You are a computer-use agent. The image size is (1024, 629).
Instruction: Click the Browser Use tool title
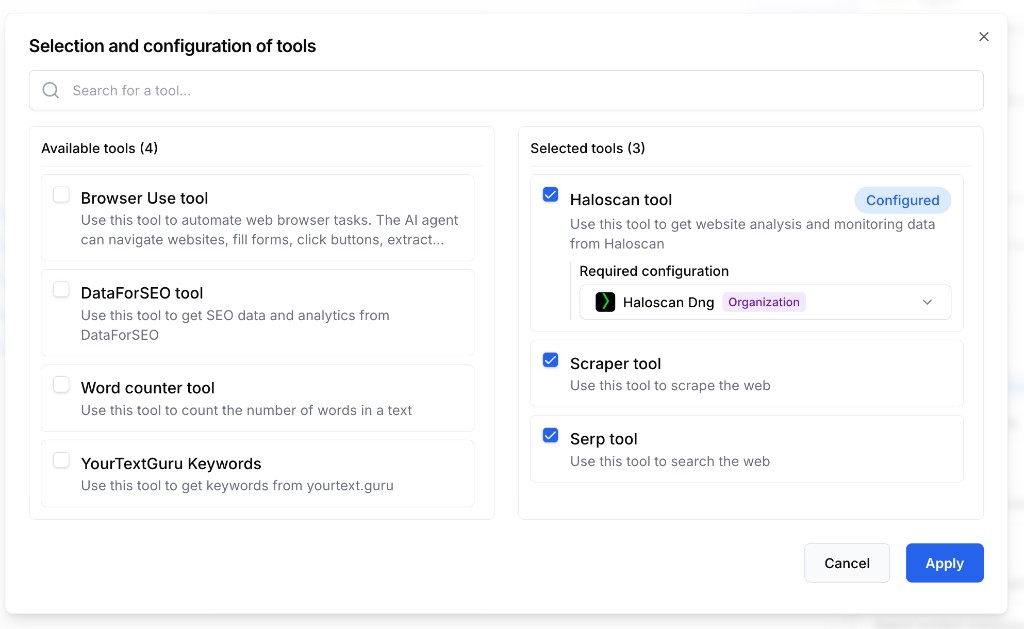144,198
